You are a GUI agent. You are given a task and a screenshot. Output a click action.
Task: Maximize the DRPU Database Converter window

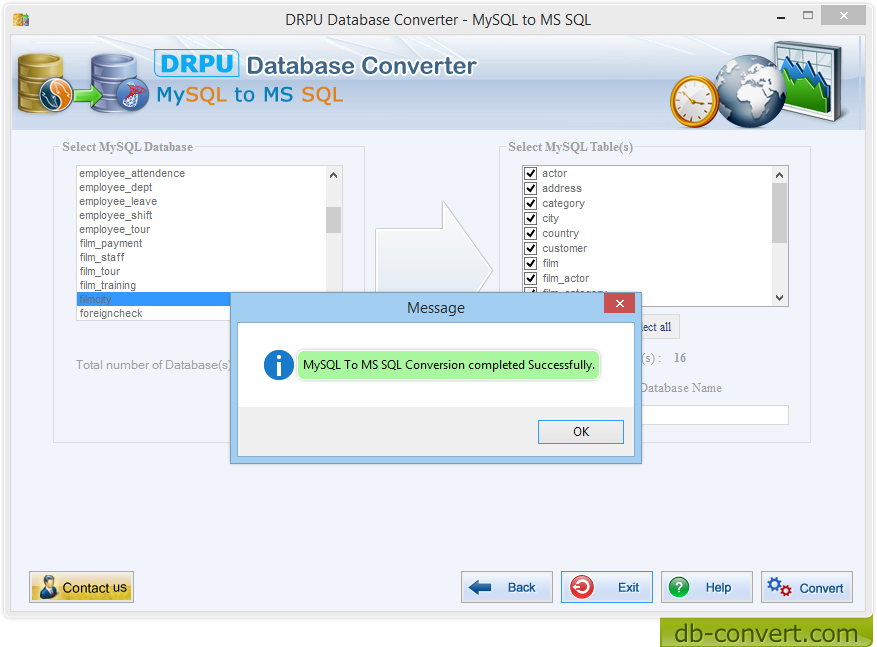pos(808,16)
